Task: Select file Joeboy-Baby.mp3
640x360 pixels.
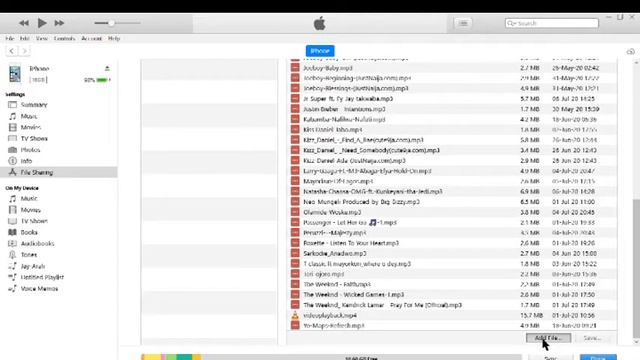Action: (453, 68)
